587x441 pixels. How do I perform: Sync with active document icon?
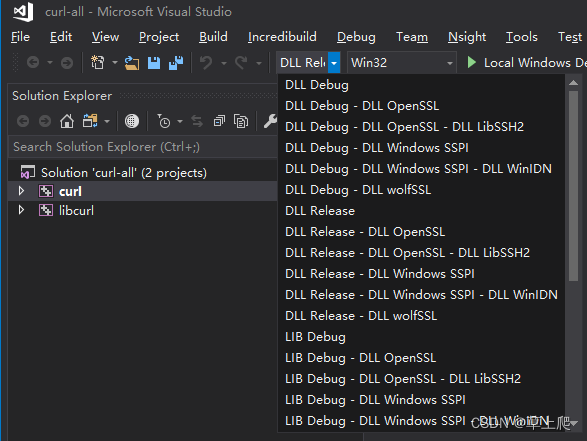coord(197,121)
